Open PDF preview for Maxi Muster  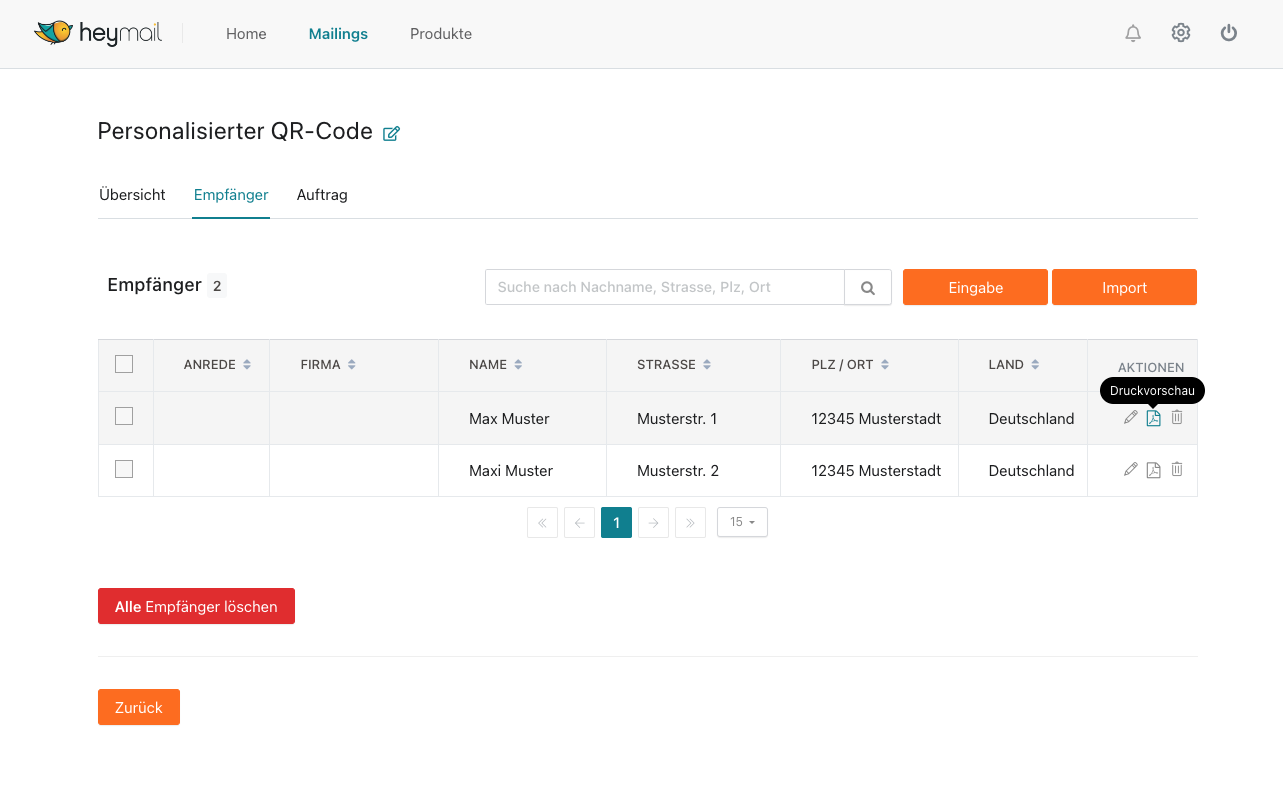coord(1153,470)
